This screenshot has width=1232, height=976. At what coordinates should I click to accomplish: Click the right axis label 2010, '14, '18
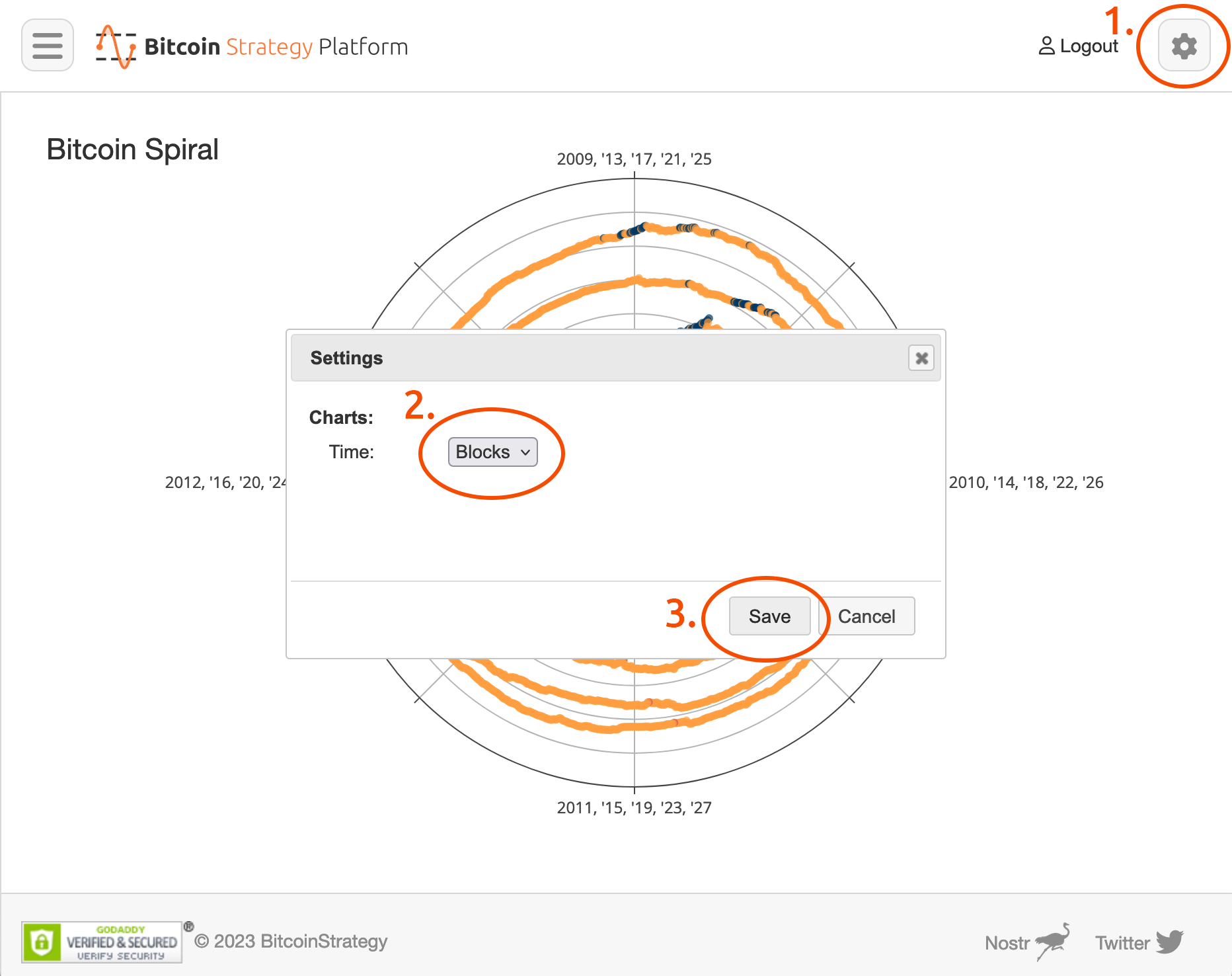pos(1026,483)
